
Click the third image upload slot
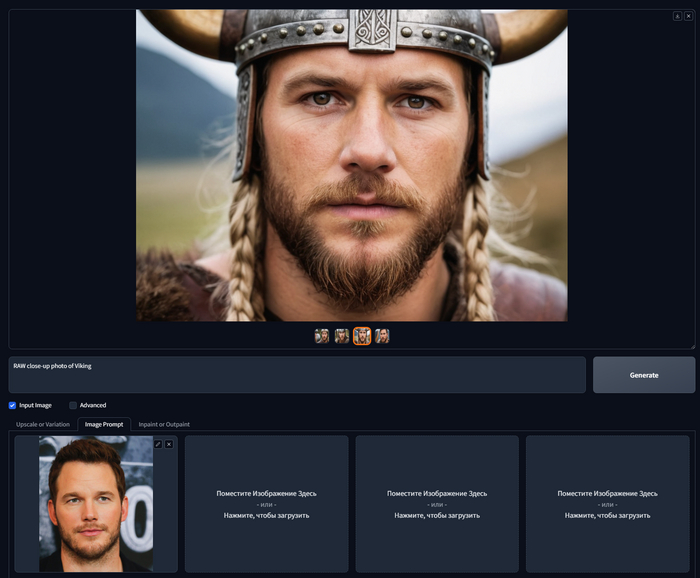coord(437,504)
